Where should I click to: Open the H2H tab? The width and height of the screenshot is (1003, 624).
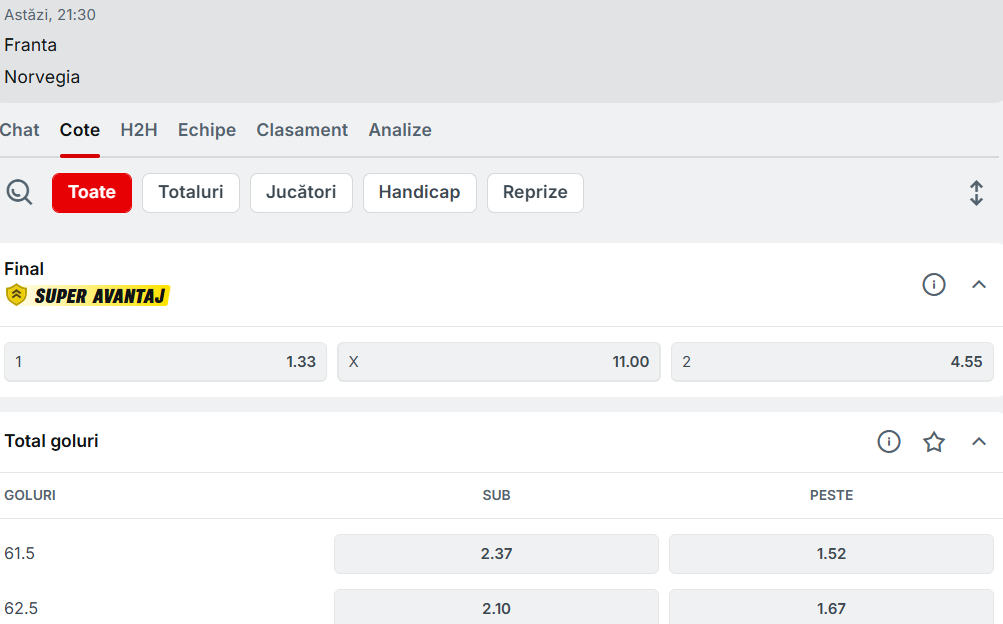pos(138,130)
